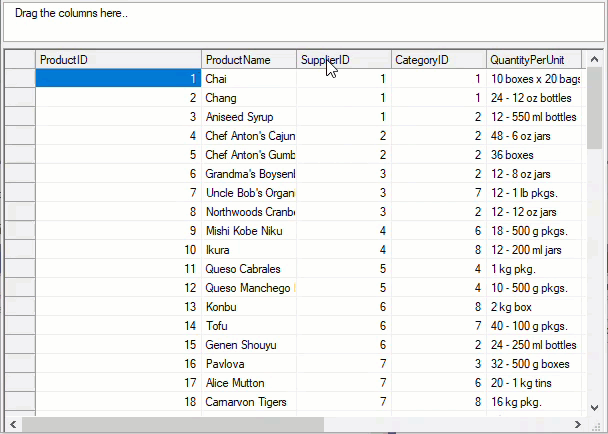The width and height of the screenshot is (608, 434).
Task: Select the row header of the Chai row
Action: point(19,79)
